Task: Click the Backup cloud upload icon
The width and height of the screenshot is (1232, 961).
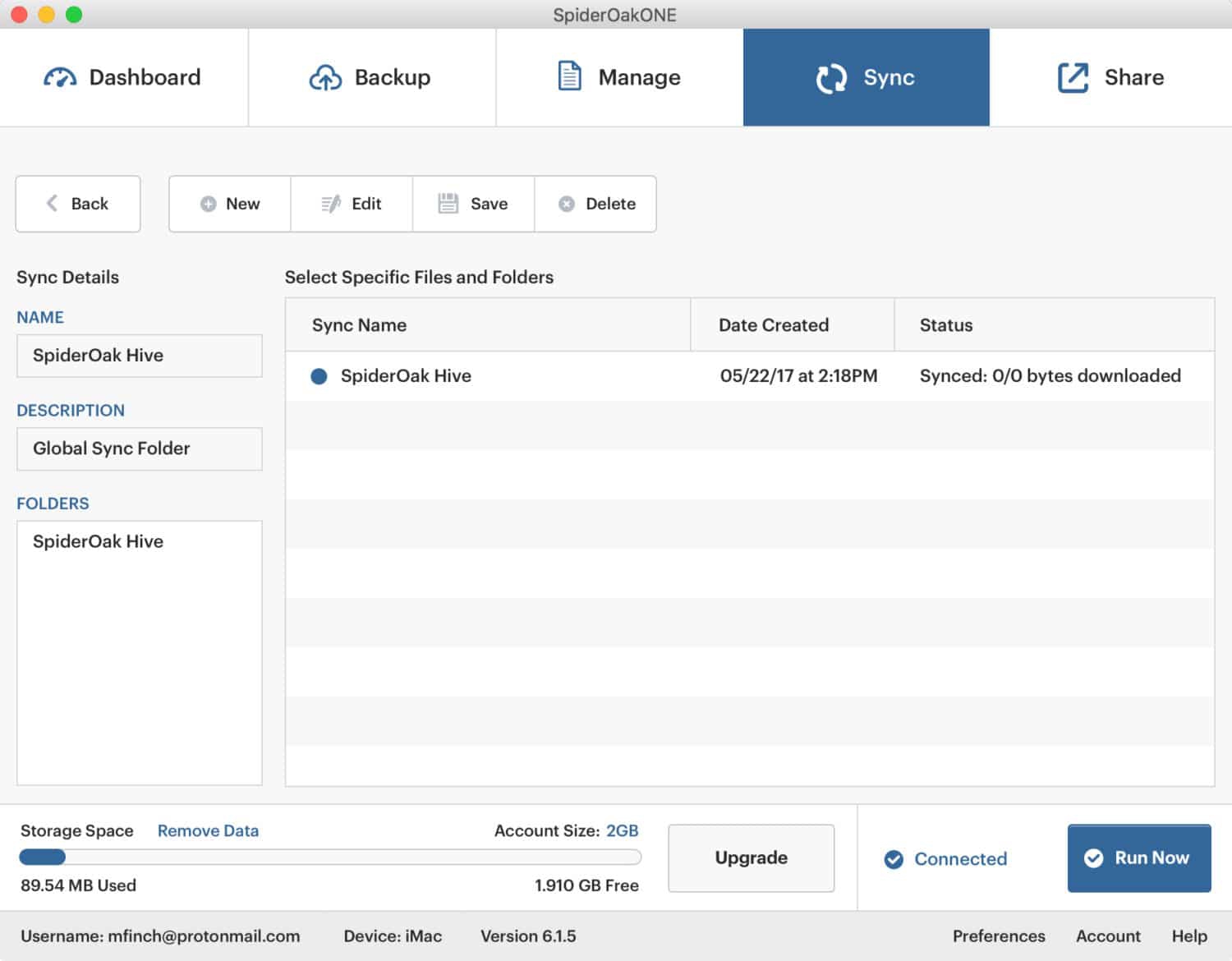Action: click(325, 78)
